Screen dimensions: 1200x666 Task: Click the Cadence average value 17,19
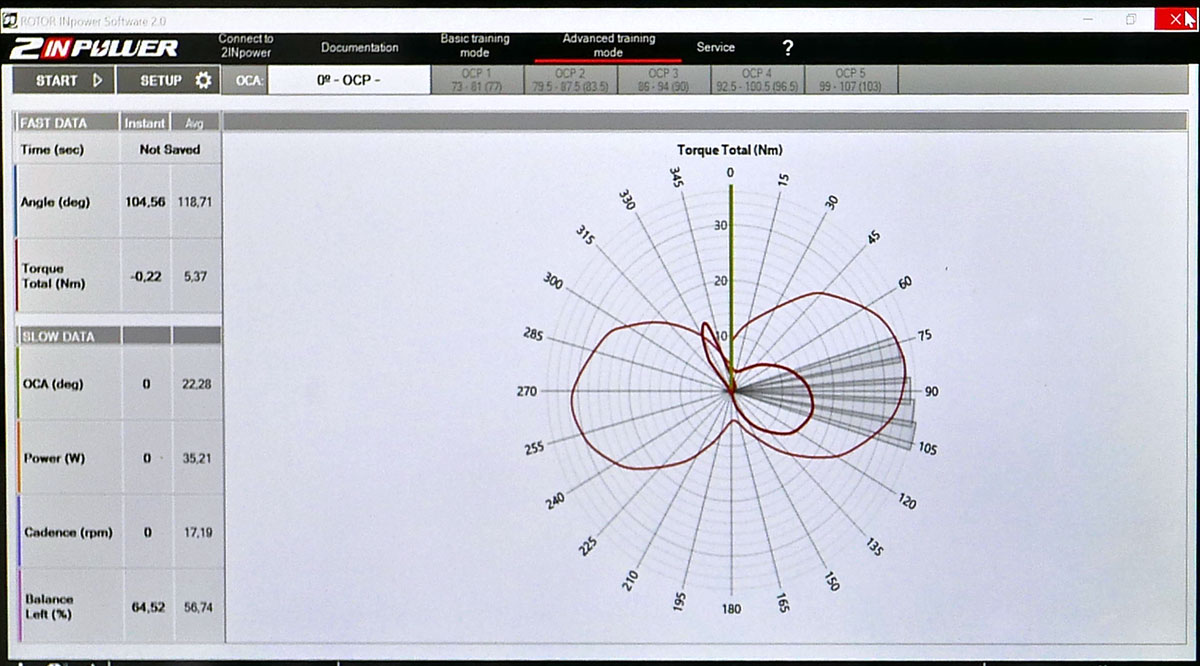(196, 532)
